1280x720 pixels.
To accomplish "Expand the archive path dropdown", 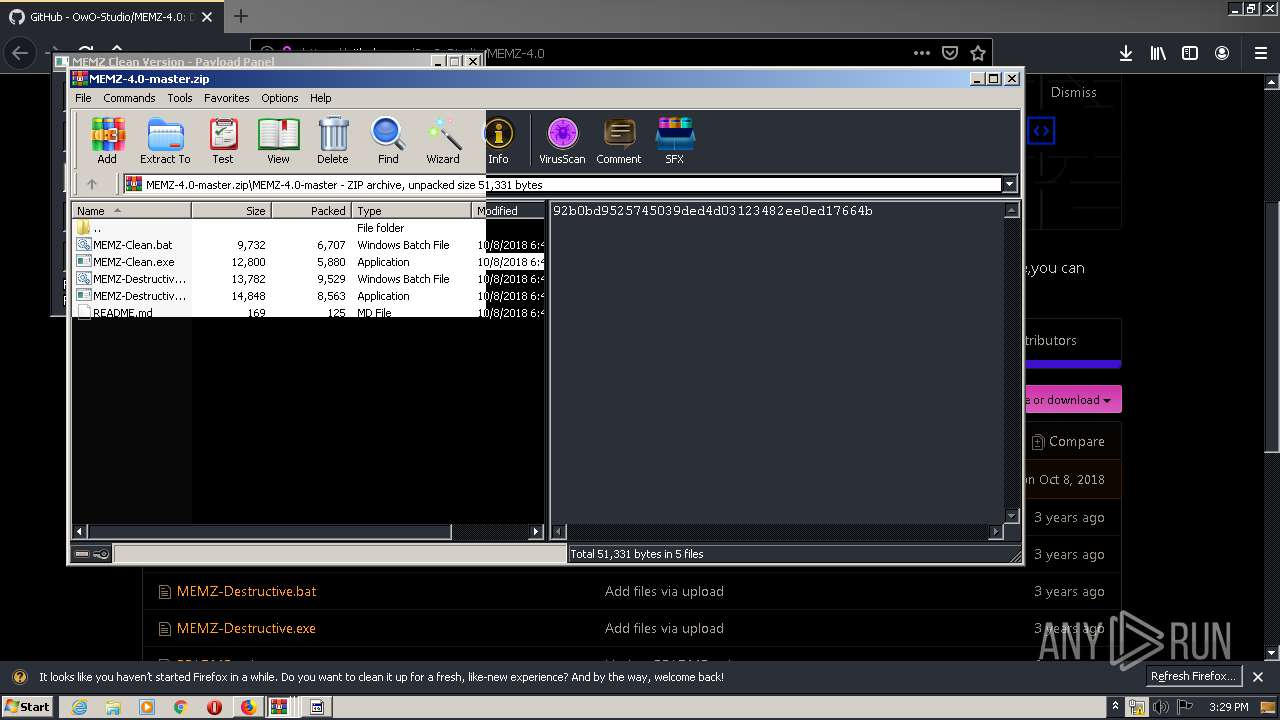I will tap(1010, 184).
